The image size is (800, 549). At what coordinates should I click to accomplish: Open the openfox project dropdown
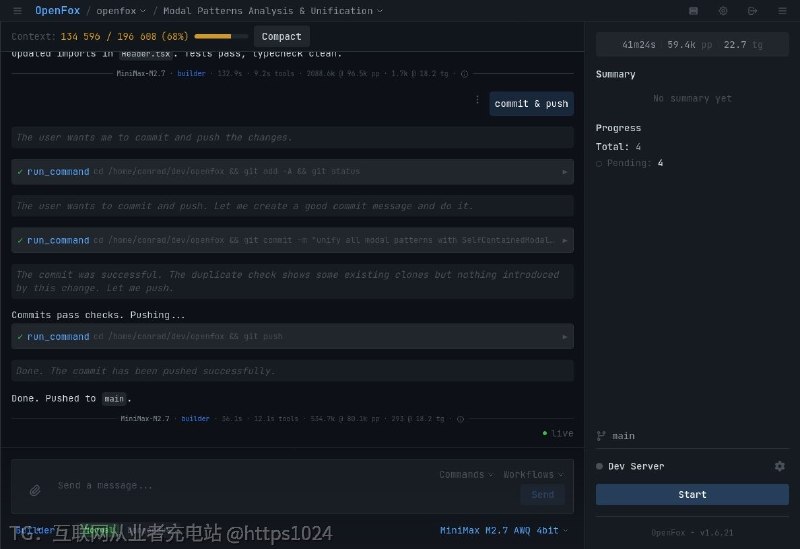click(121, 11)
